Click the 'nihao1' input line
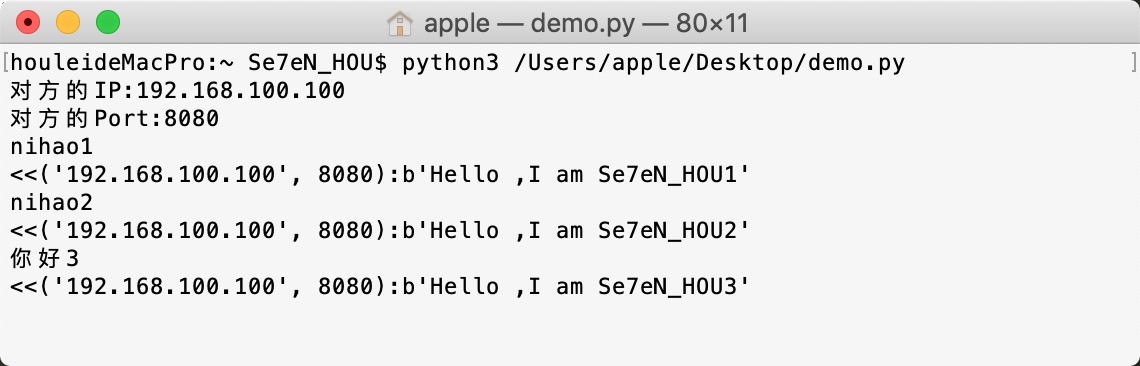Screen dimensions: 1140x366 52,147
